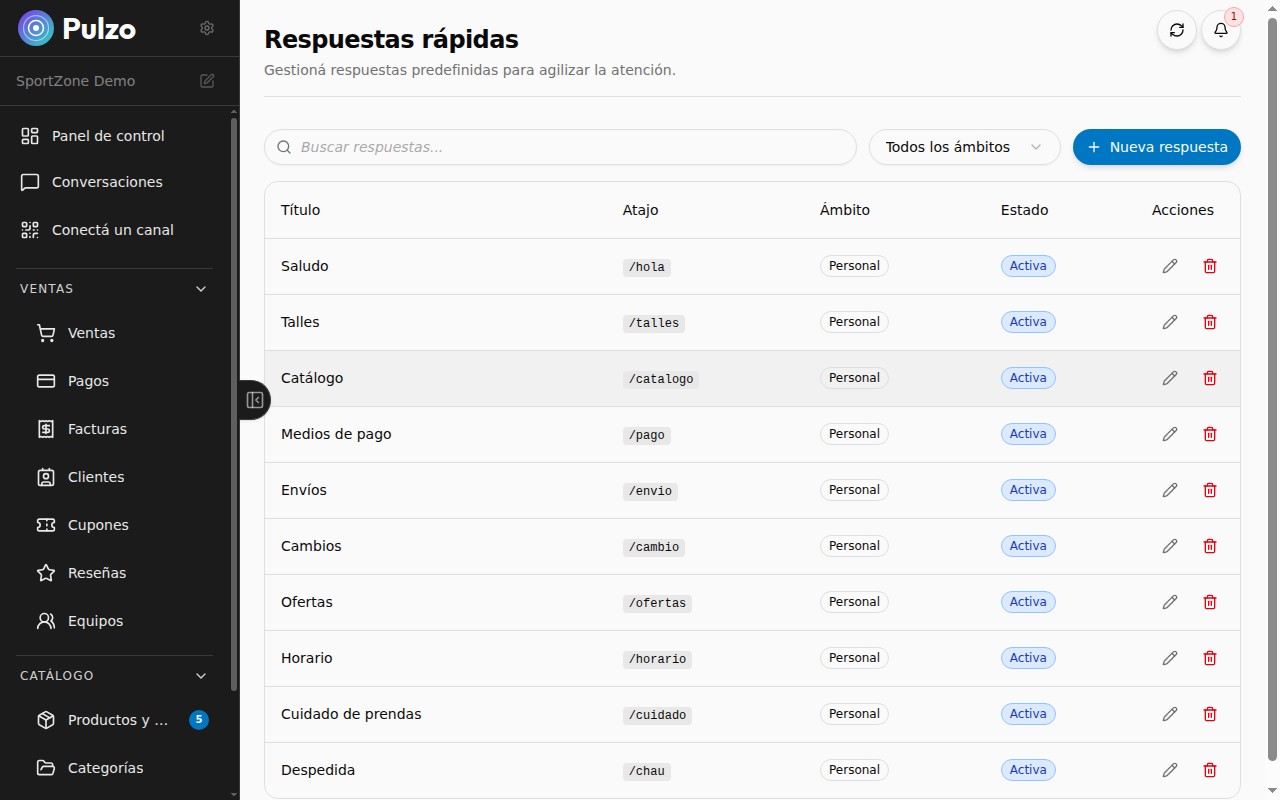Open the Todos los ámbitos dropdown
1280x800 pixels.
[x=963, y=147]
